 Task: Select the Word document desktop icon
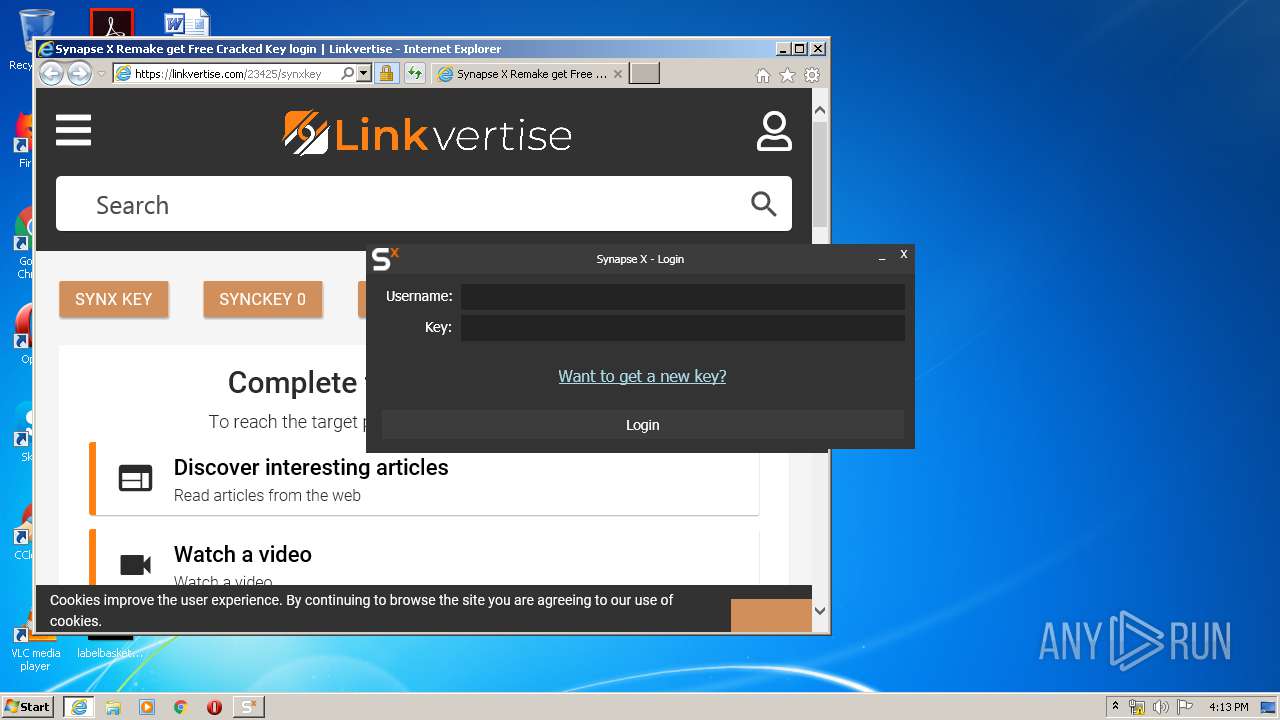pyautogui.click(x=187, y=23)
